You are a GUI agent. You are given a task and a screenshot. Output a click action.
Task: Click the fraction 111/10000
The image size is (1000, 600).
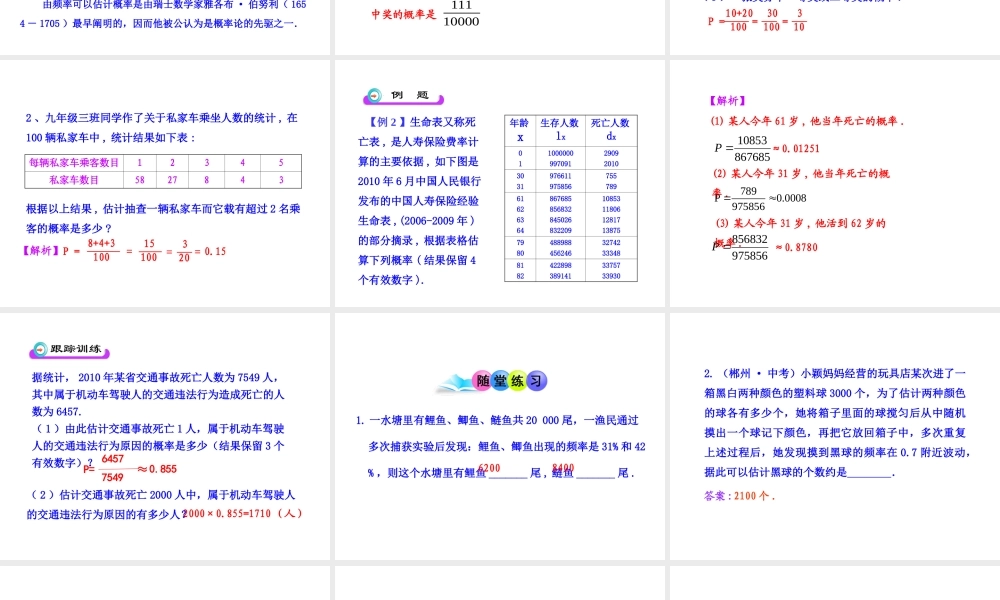point(461,14)
